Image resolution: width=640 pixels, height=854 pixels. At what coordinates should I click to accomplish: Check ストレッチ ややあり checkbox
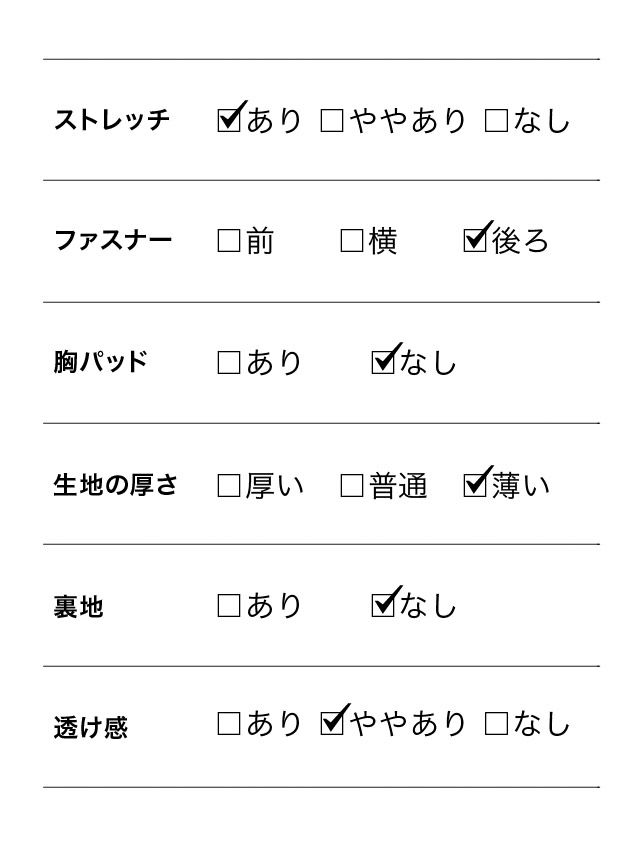[x=332, y=121]
